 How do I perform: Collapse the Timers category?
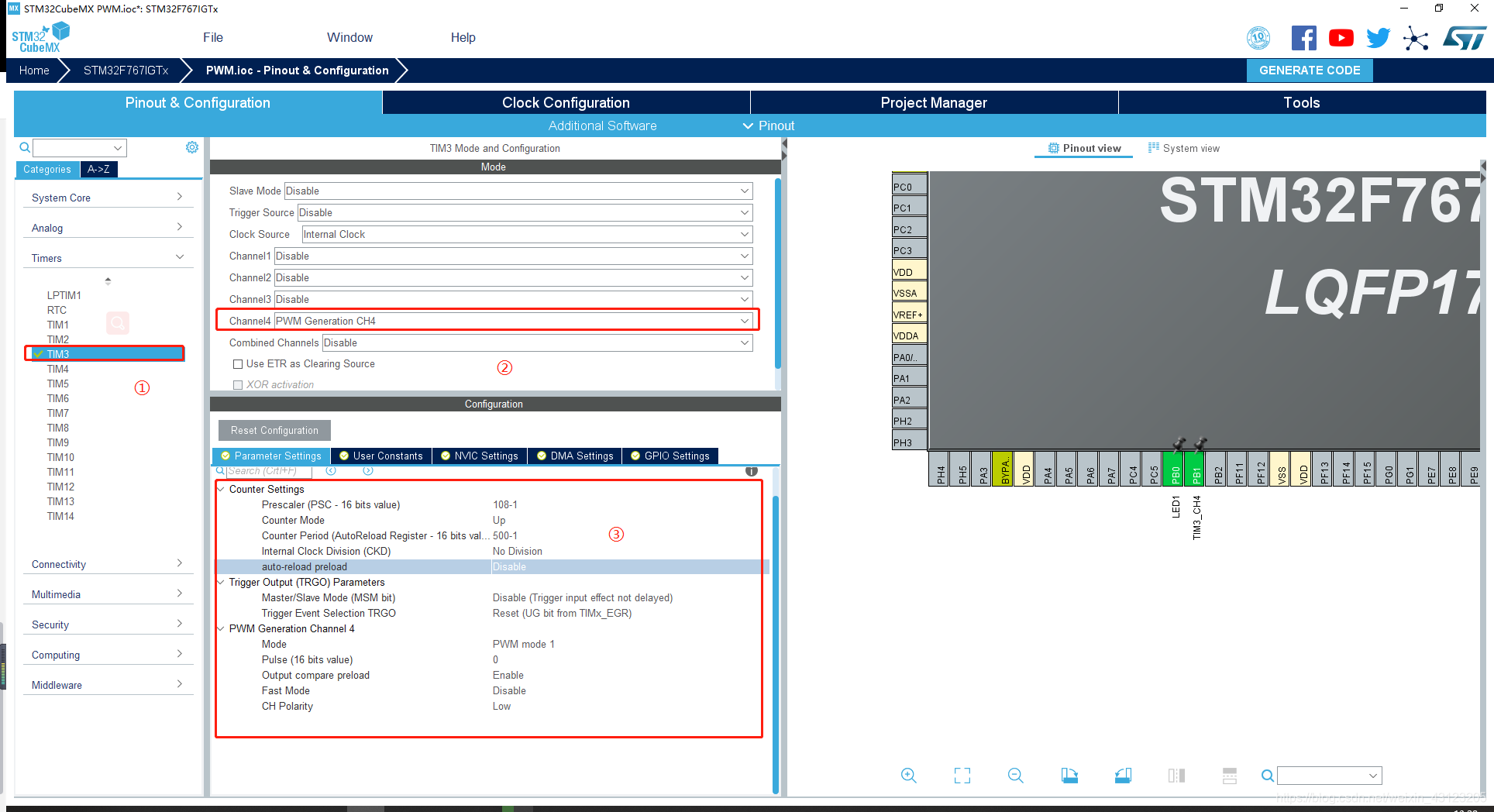(107, 258)
